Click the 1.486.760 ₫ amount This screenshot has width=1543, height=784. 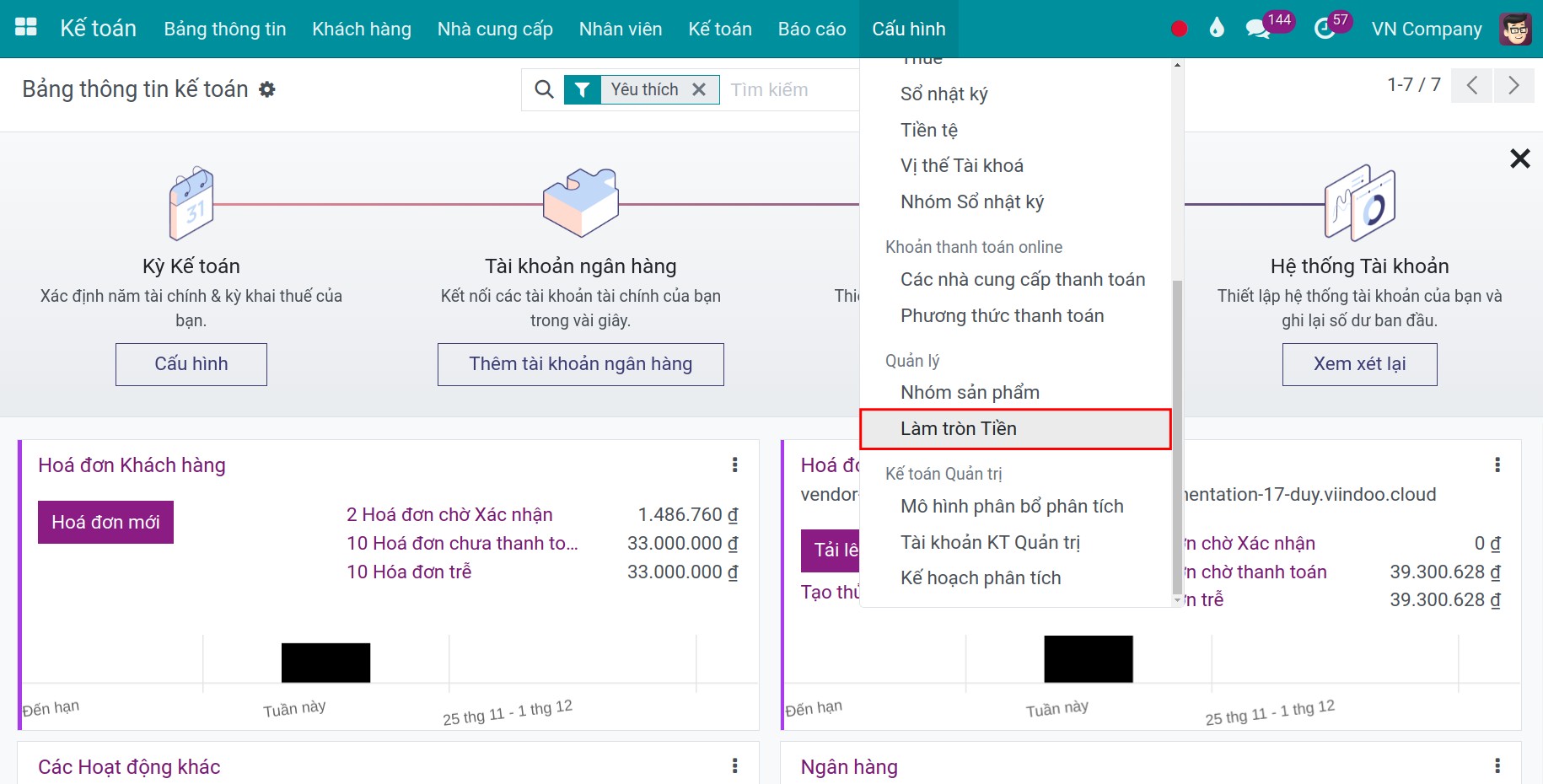(x=688, y=514)
